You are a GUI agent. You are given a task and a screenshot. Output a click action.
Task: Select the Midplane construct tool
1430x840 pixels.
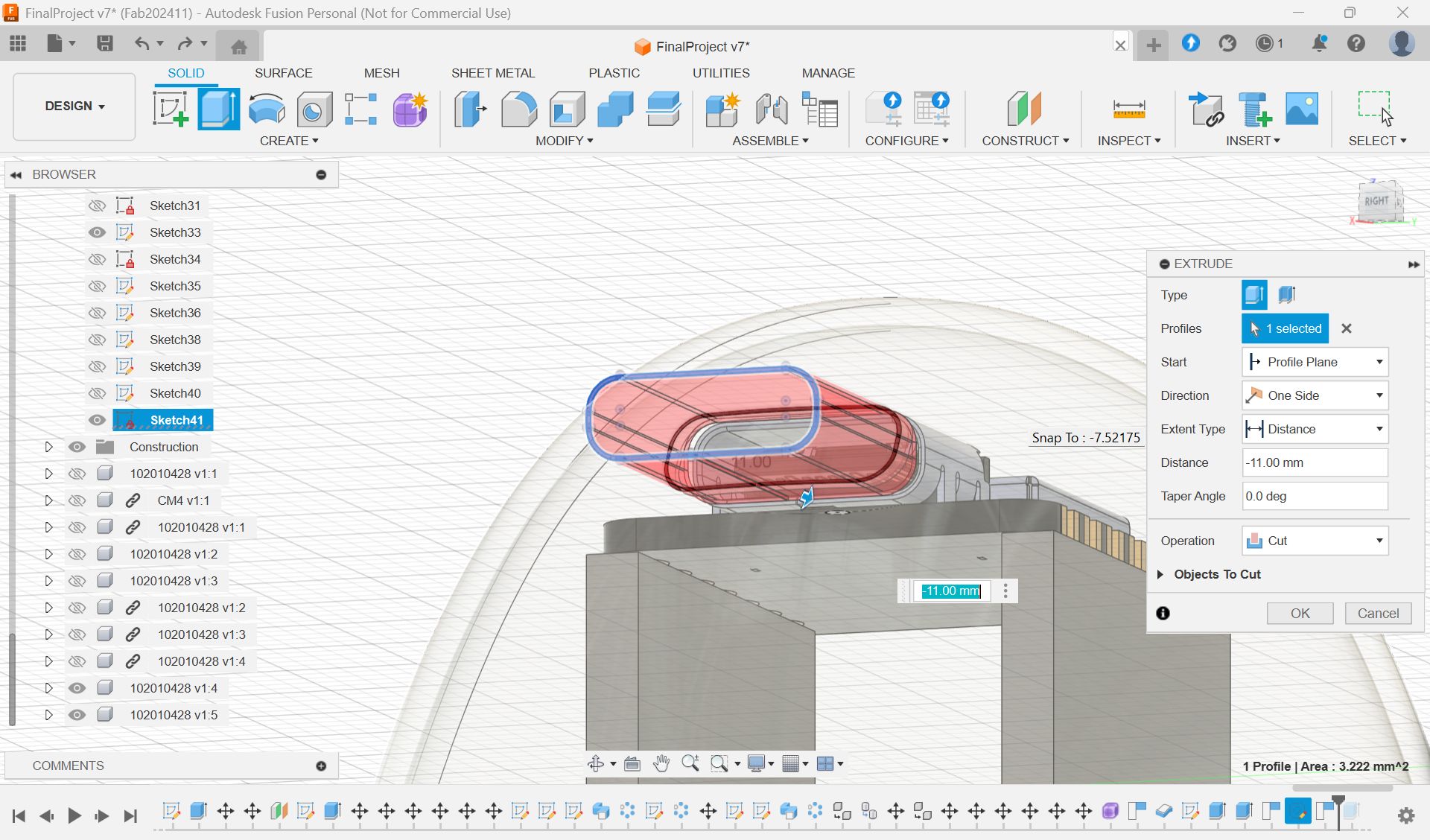1024,109
